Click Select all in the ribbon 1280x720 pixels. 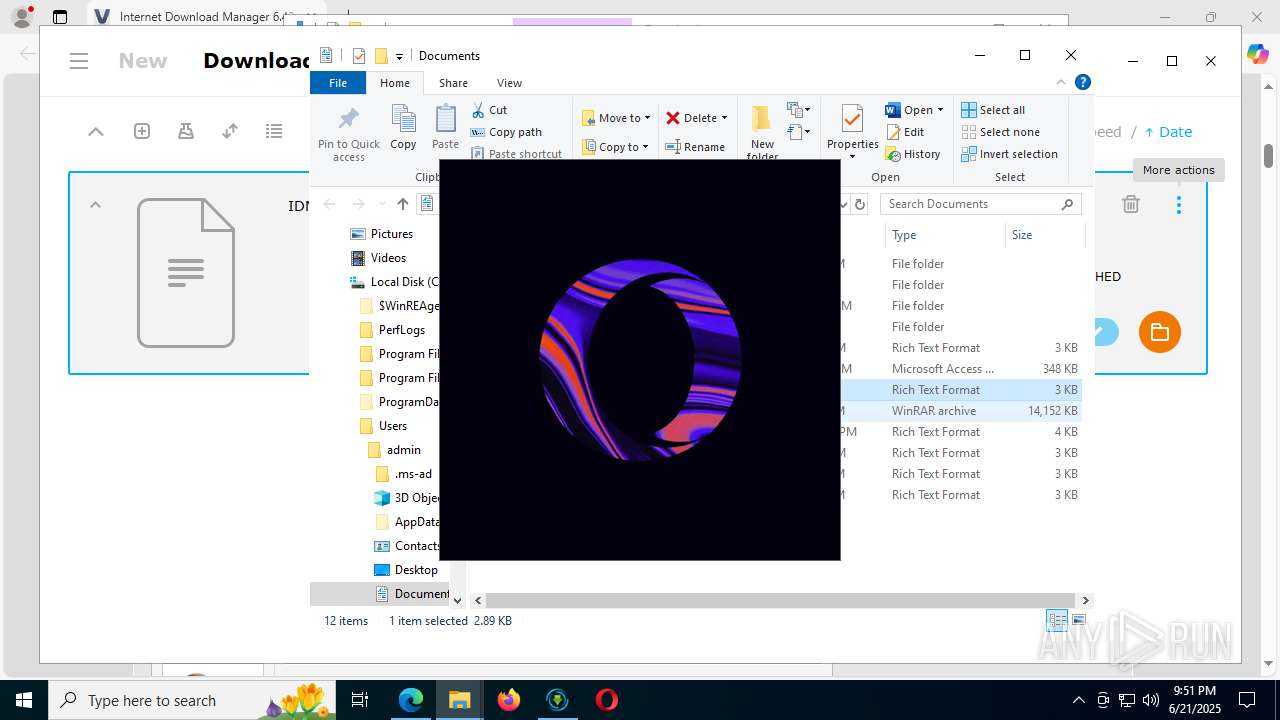[x=993, y=110]
